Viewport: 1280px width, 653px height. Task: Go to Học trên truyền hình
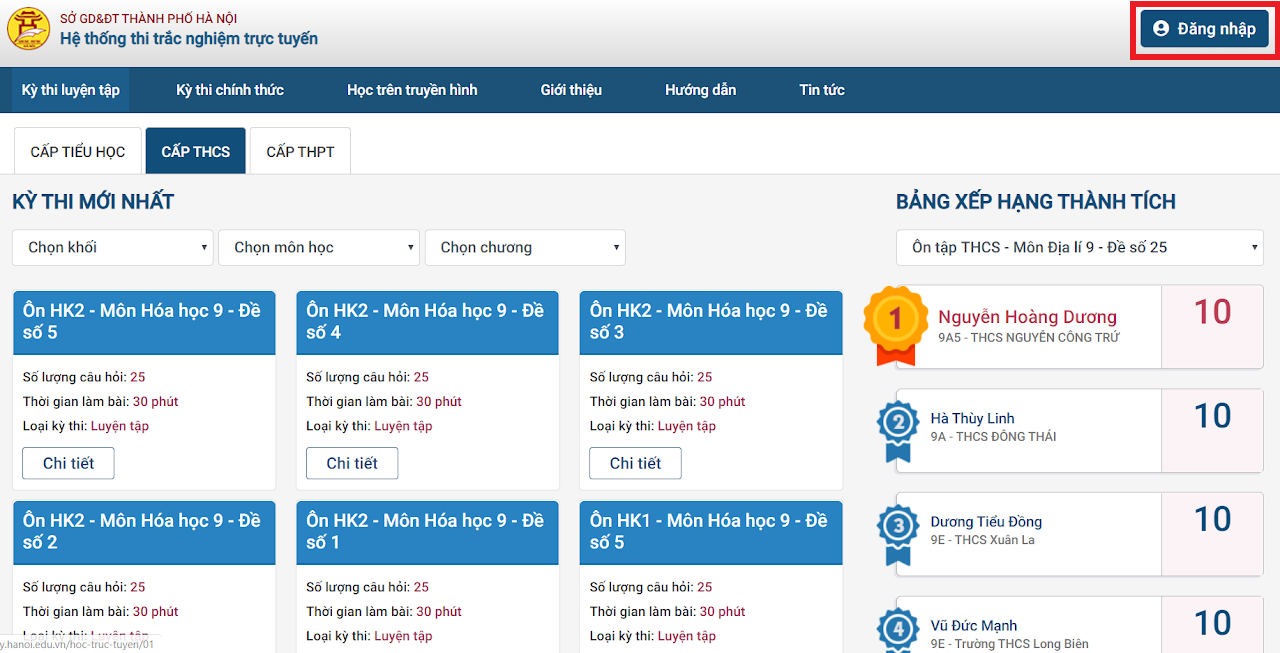point(412,90)
